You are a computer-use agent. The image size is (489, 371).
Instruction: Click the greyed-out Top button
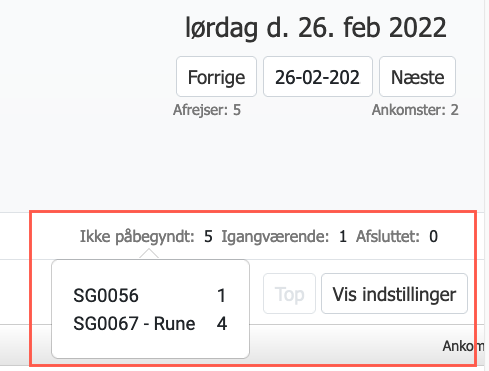[289, 294]
